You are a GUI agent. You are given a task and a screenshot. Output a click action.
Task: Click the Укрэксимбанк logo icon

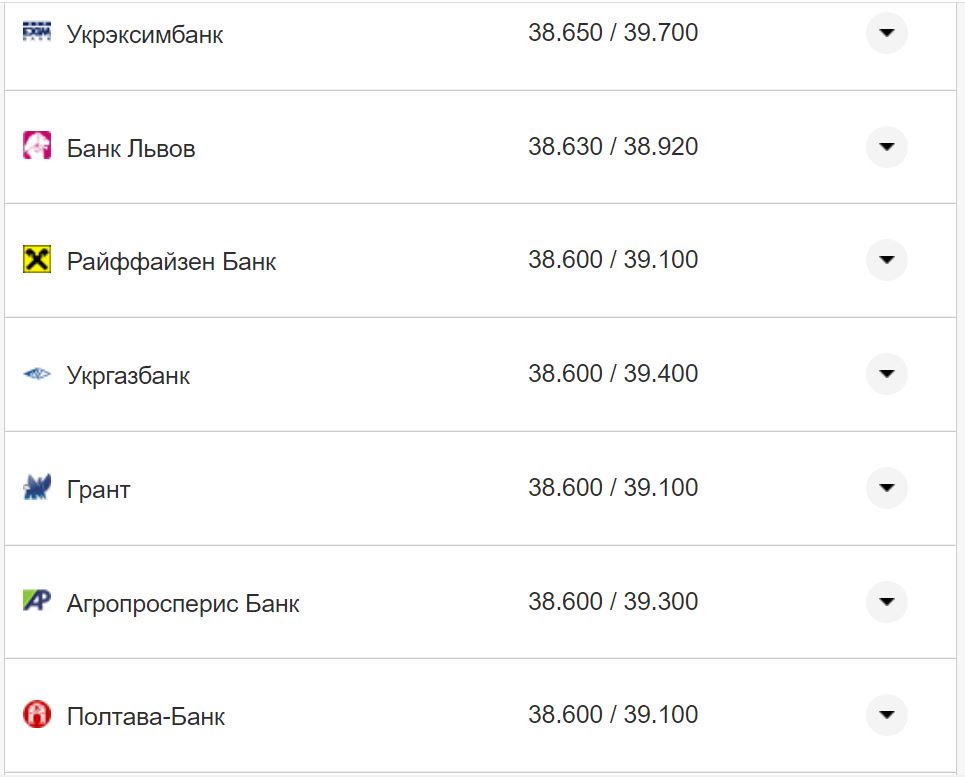tap(36, 32)
